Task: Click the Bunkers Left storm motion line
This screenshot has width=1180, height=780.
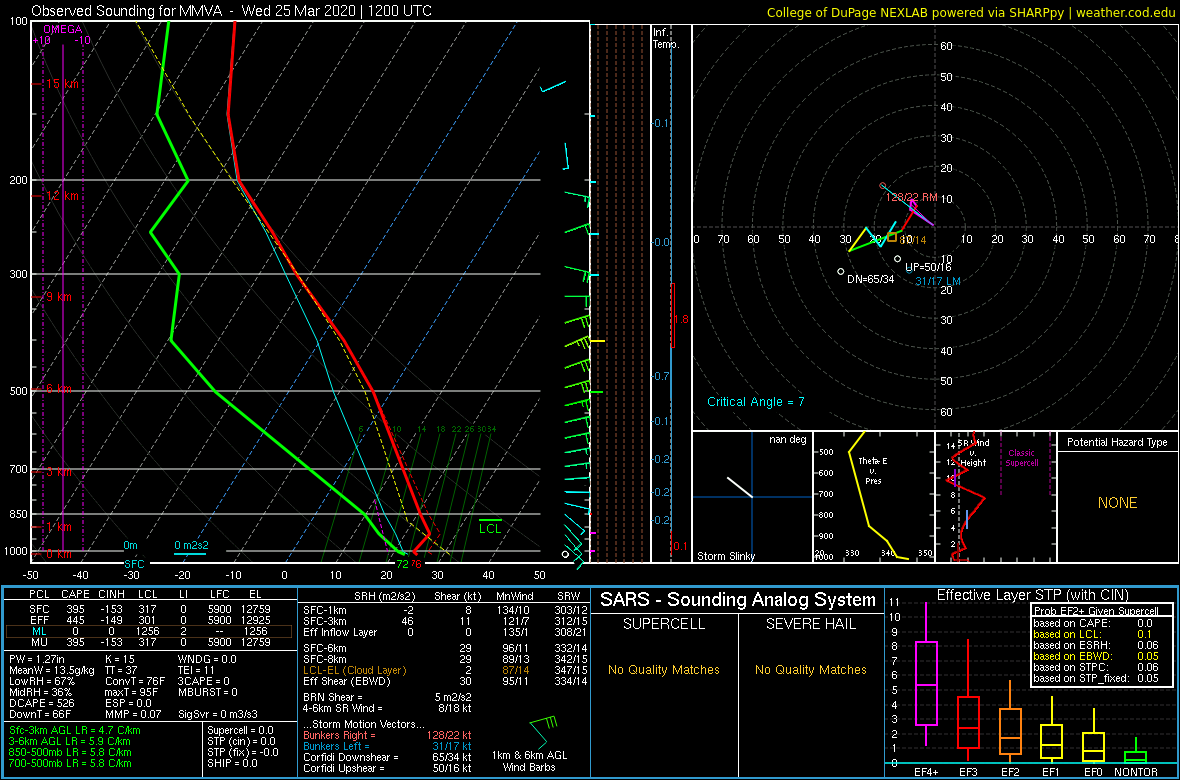Action: (387, 746)
